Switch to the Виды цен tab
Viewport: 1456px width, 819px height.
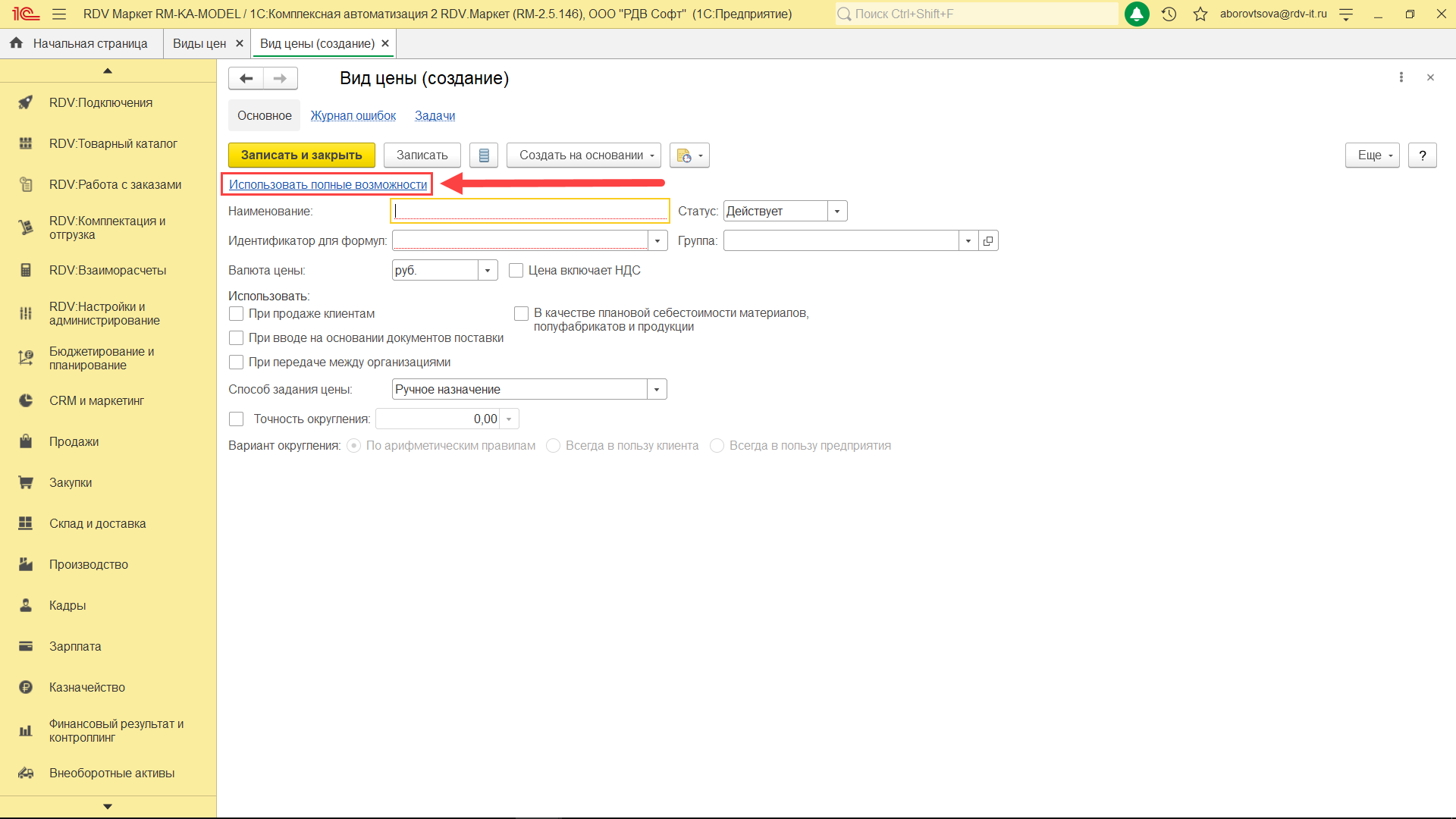click(199, 43)
